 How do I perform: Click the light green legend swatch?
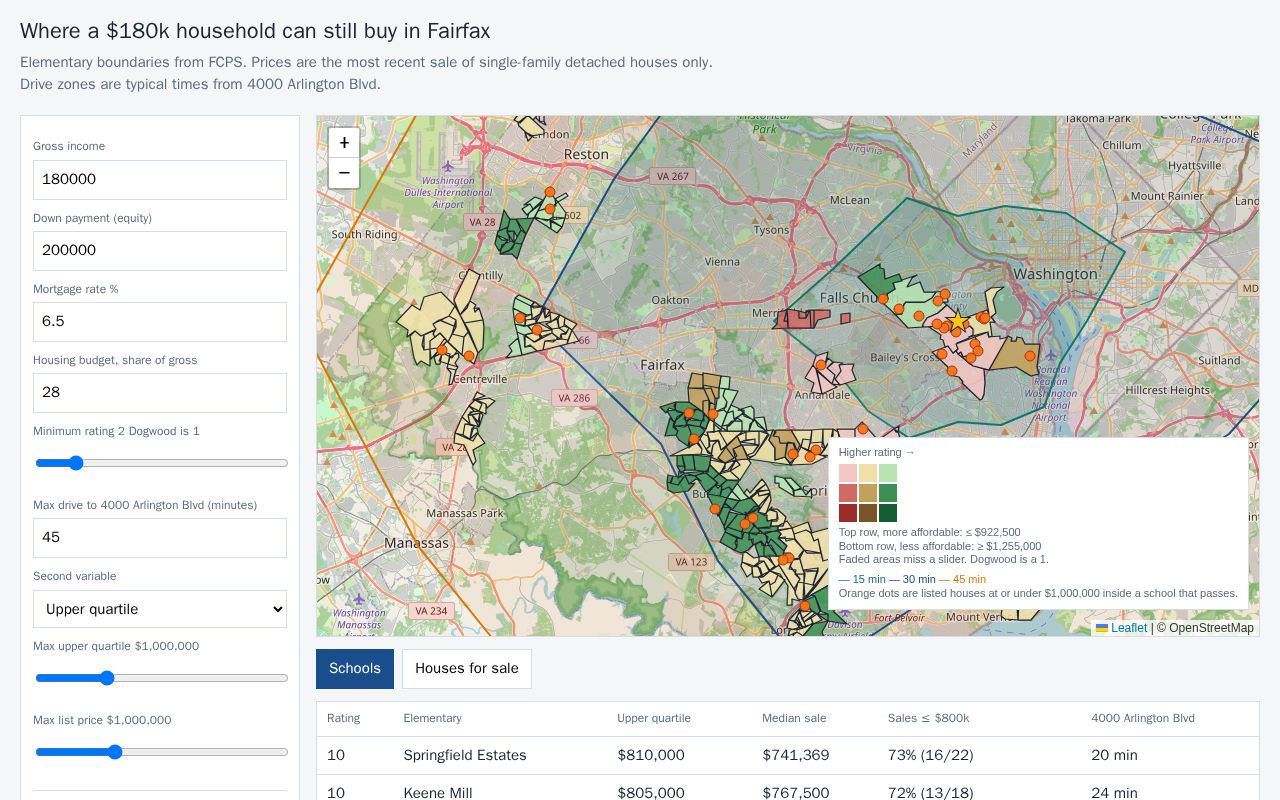888,473
